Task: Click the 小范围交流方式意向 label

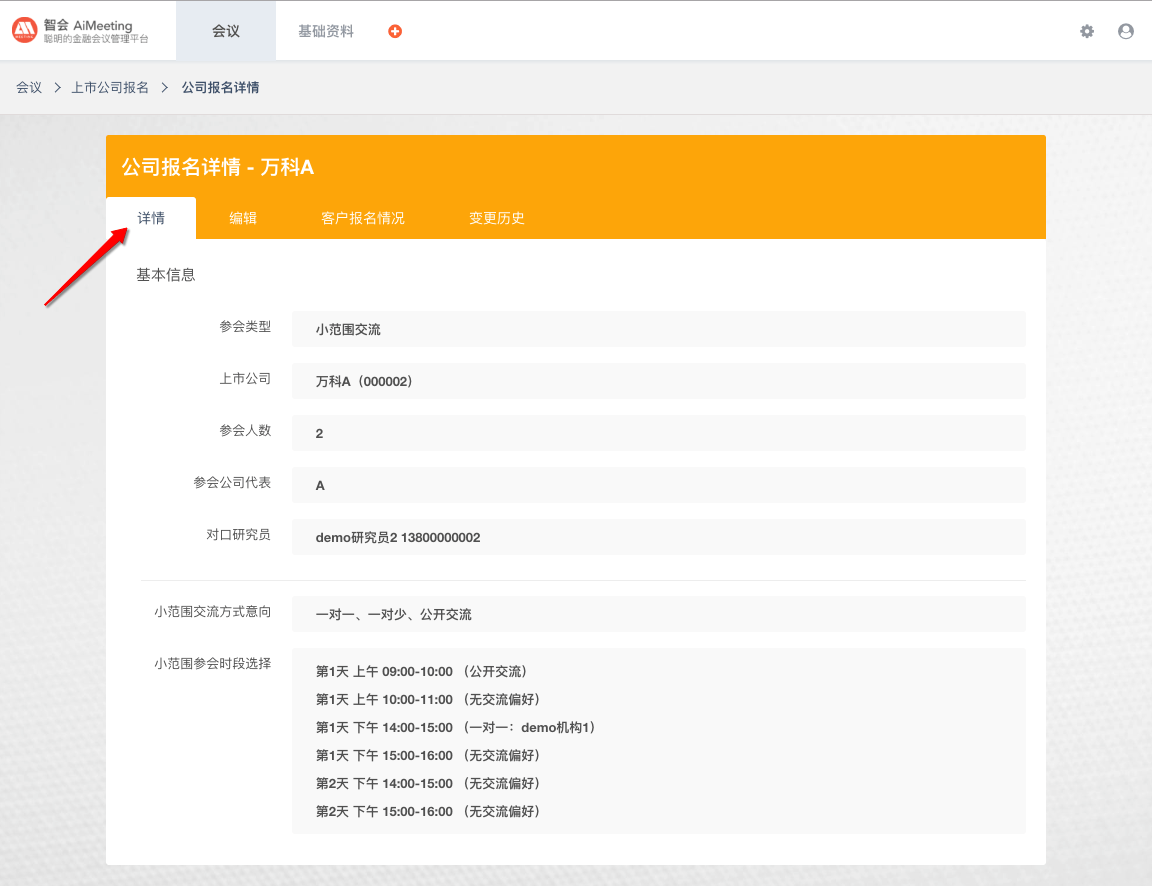Action: (x=212, y=611)
